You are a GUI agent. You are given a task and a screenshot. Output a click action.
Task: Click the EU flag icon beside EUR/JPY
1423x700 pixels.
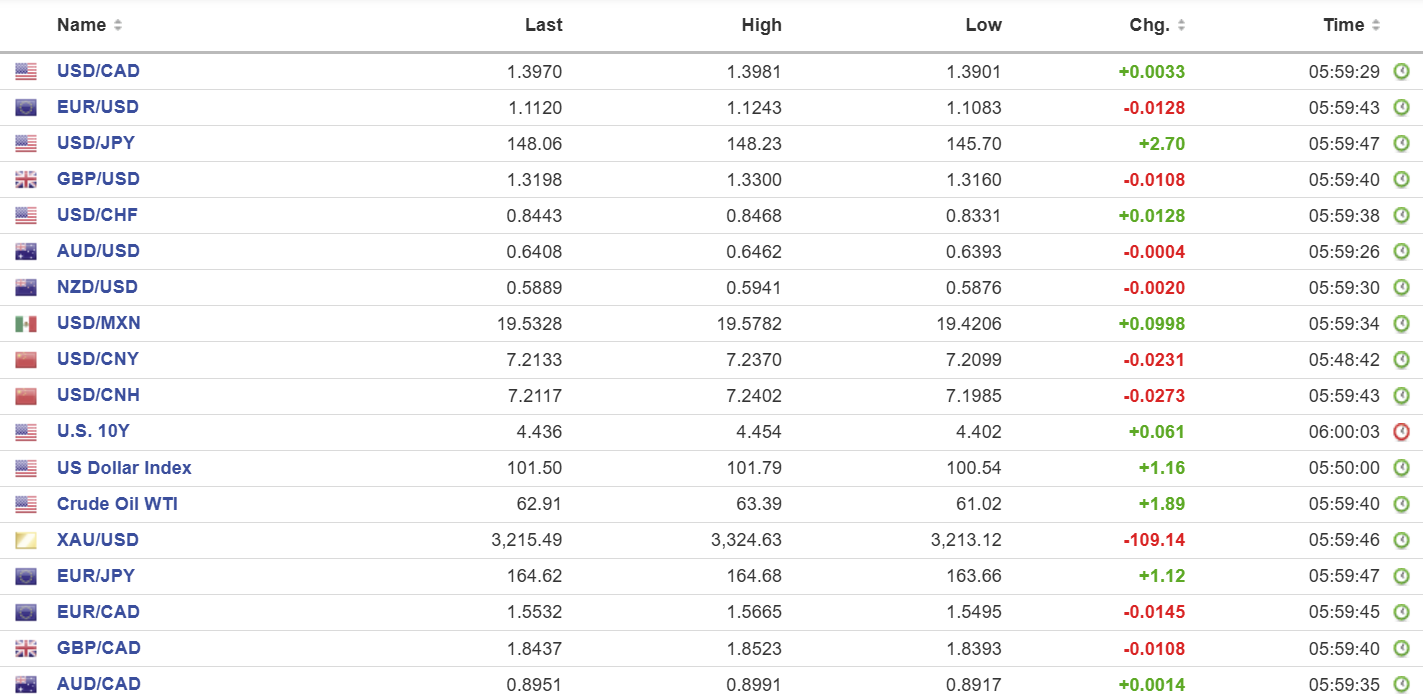click(x=26, y=577)
